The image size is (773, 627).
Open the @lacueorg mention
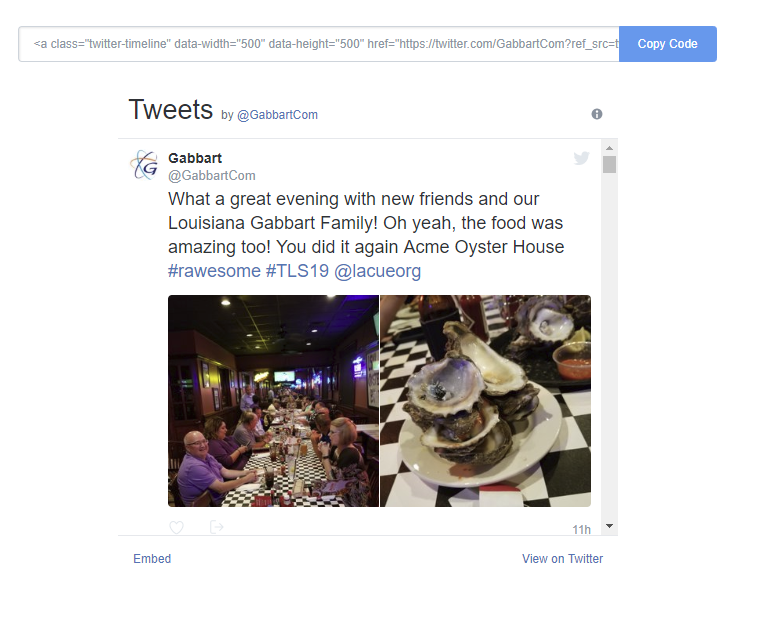click(378, 271)
